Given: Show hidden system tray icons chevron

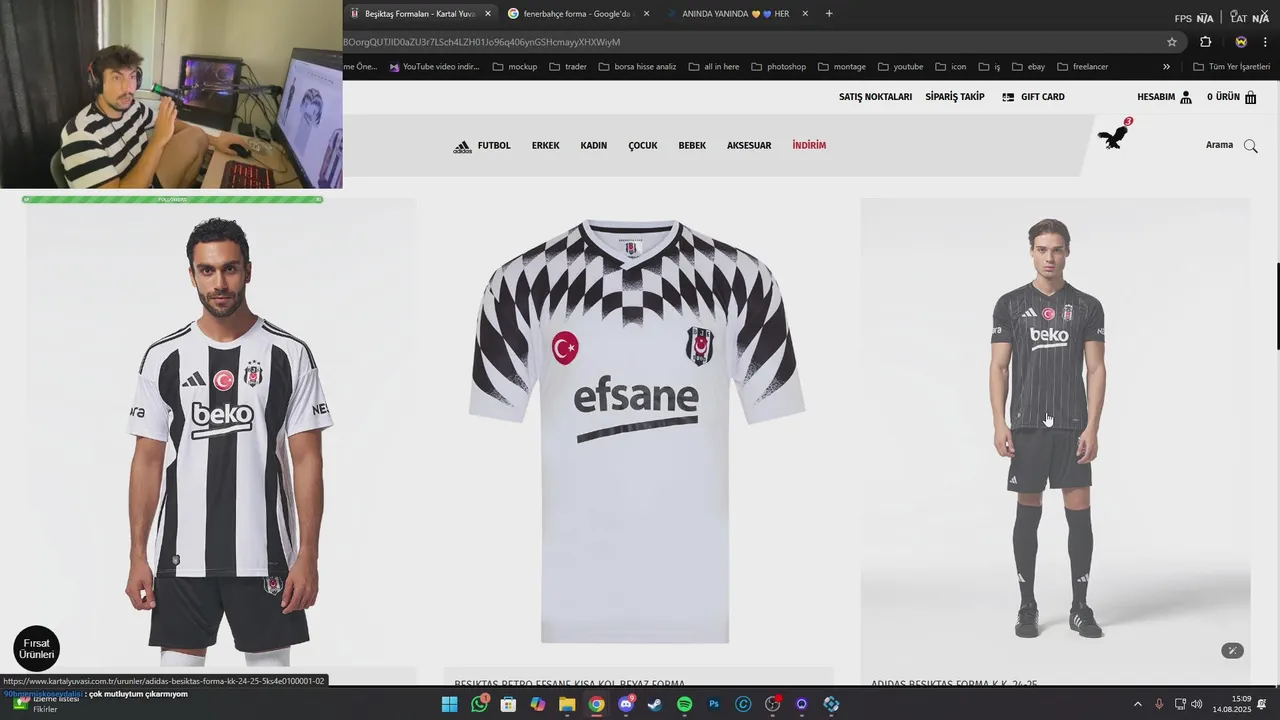Looking at the screenshot, I should pyautogui.click(x=1137, y=704).
